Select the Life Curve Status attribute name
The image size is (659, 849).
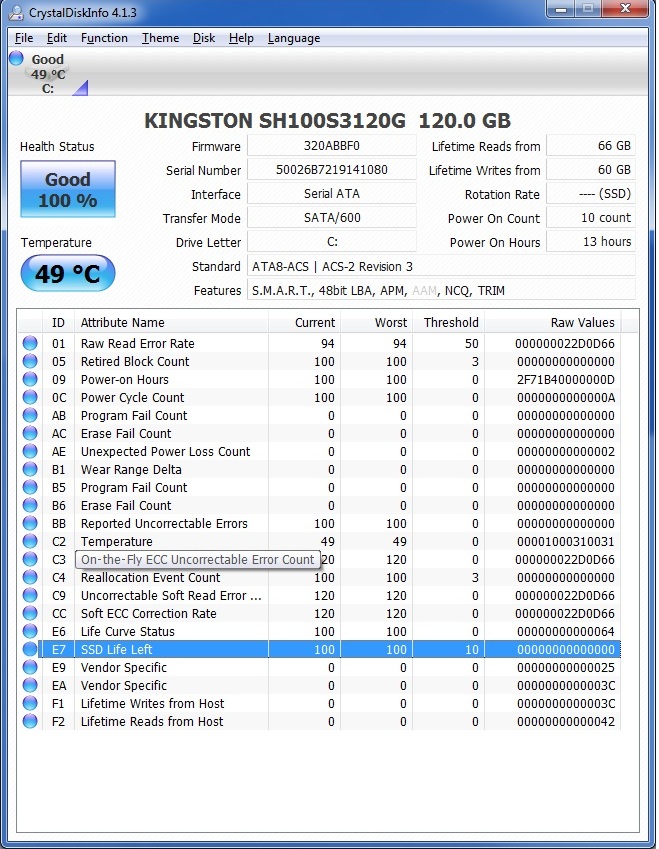[x=128, y=631]
